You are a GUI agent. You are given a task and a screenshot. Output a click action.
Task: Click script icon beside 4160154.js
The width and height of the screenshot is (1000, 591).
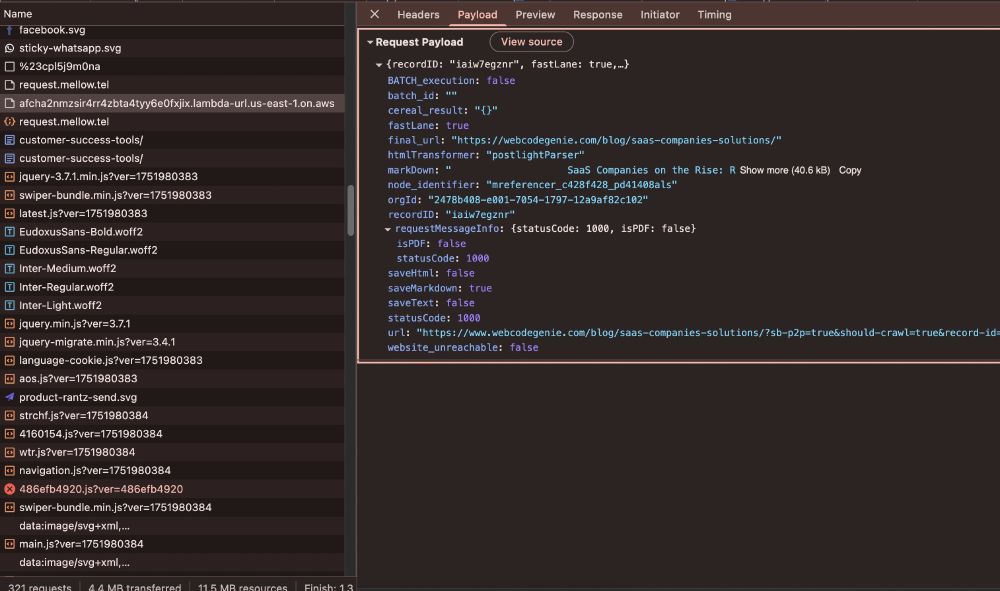pyautogui.click(x=10, y=434)
